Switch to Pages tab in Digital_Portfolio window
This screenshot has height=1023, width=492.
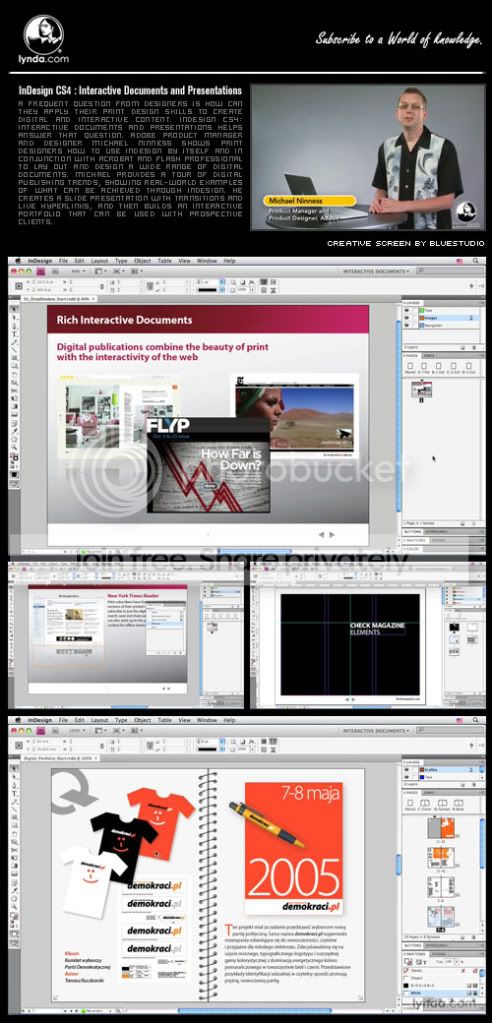pyautogui.click(x=412, y=792)
